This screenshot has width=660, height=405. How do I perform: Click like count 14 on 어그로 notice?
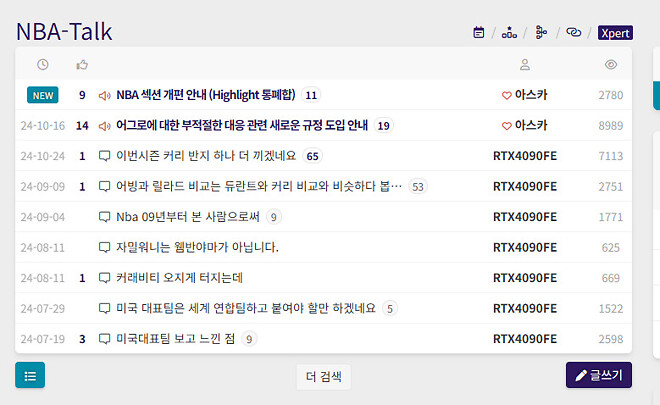point(82,125)
